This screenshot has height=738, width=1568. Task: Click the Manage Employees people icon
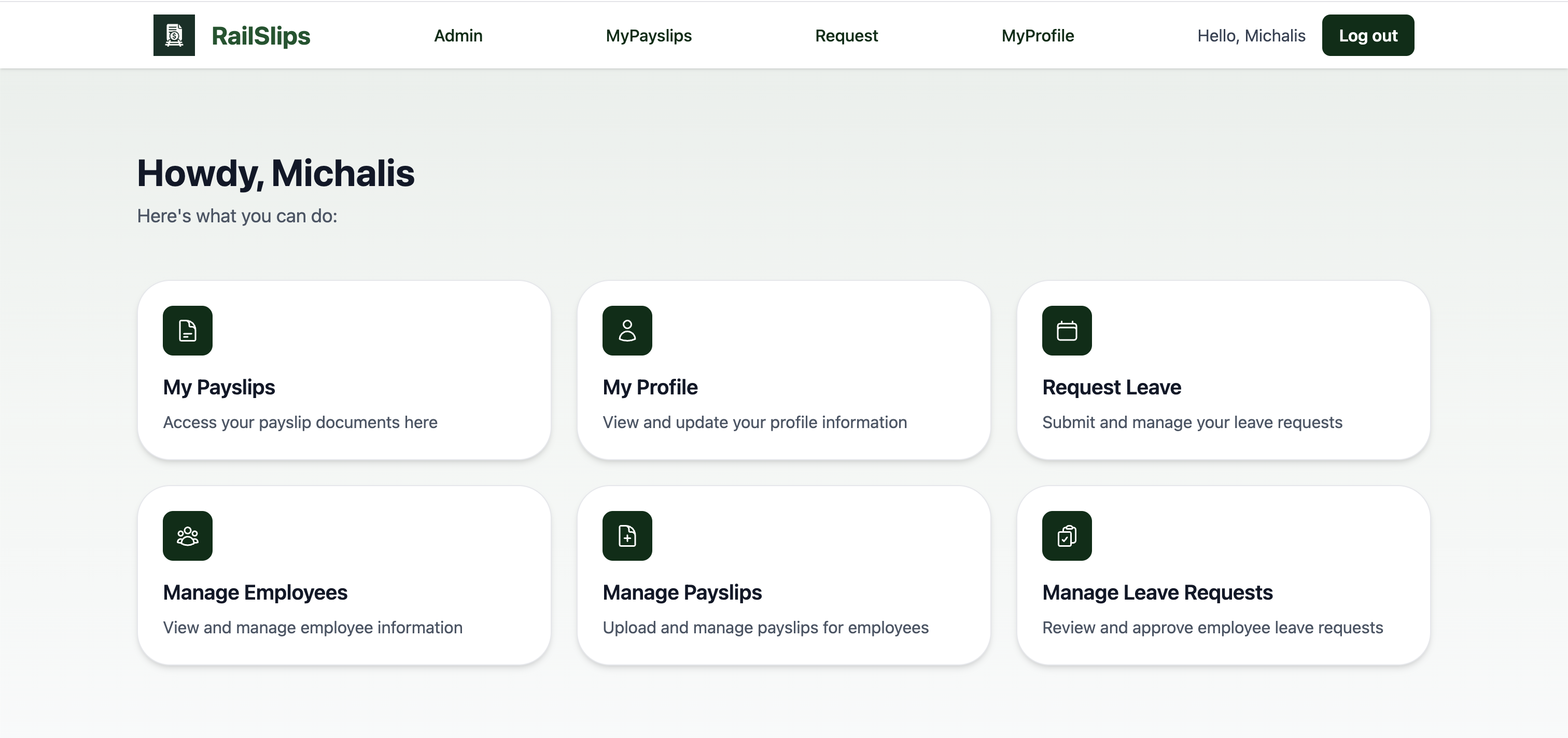coord(188,536)
